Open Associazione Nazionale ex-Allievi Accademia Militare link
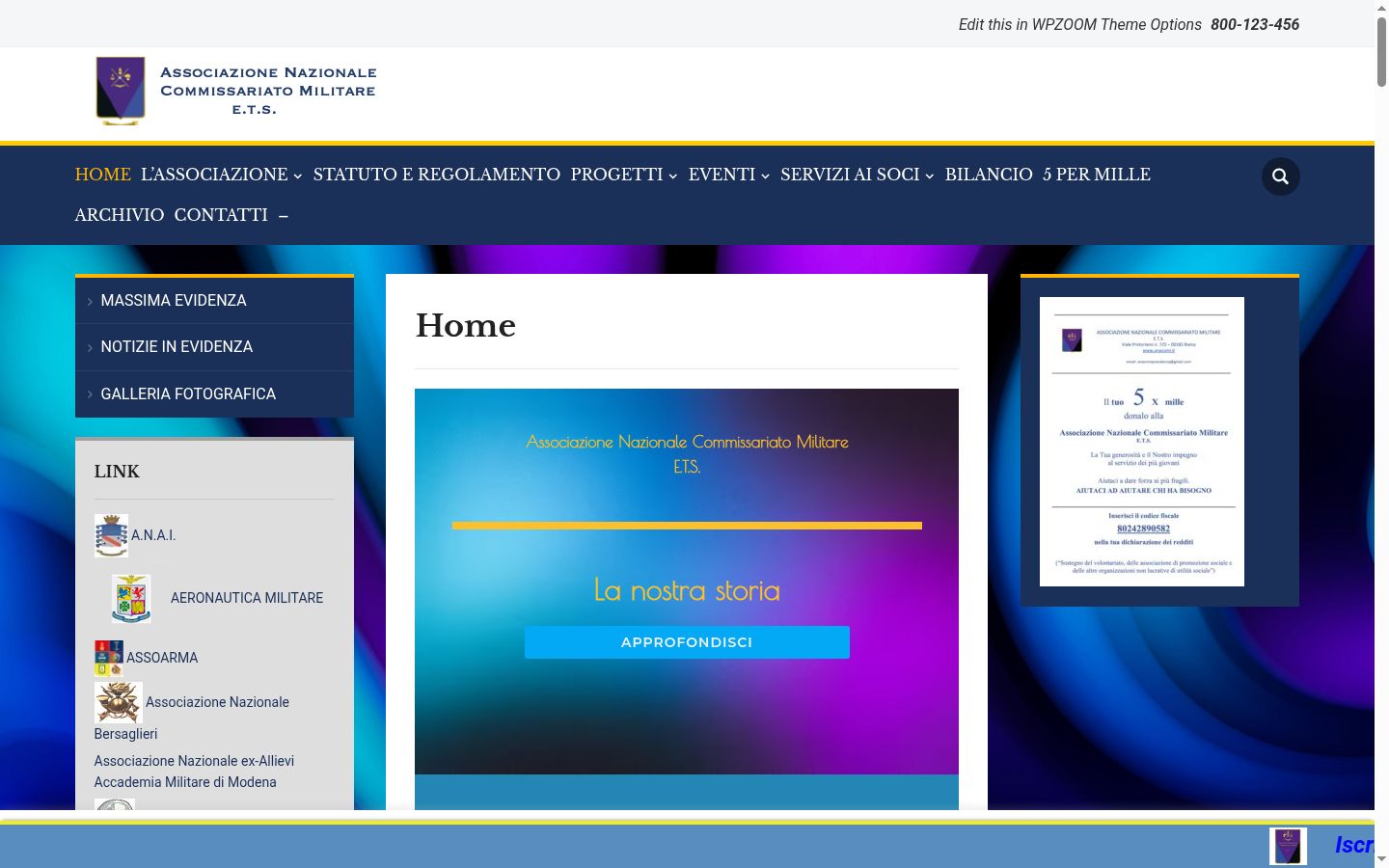The width and height of the screenshot is (1389, 868). click(194, 772)
